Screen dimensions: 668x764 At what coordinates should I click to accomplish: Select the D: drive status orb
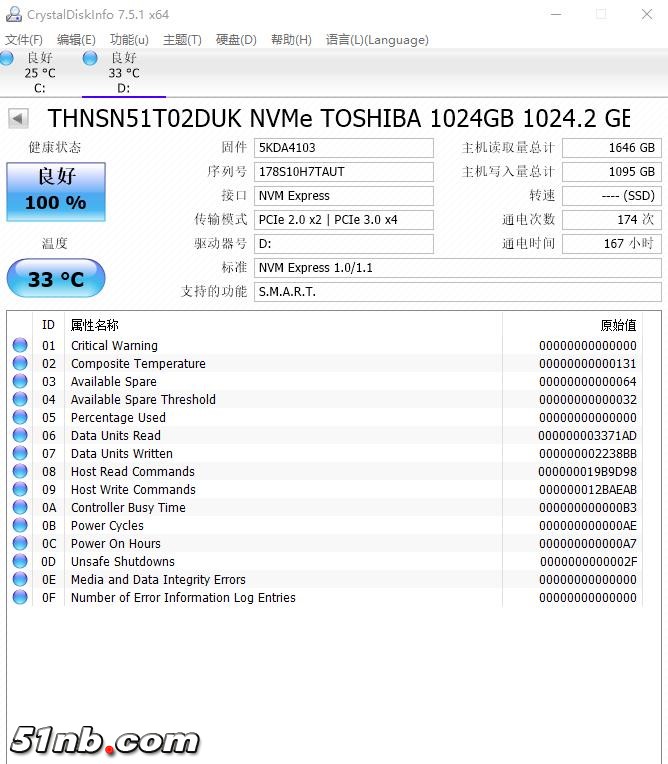pyautogui.click(x=91, y=60)
